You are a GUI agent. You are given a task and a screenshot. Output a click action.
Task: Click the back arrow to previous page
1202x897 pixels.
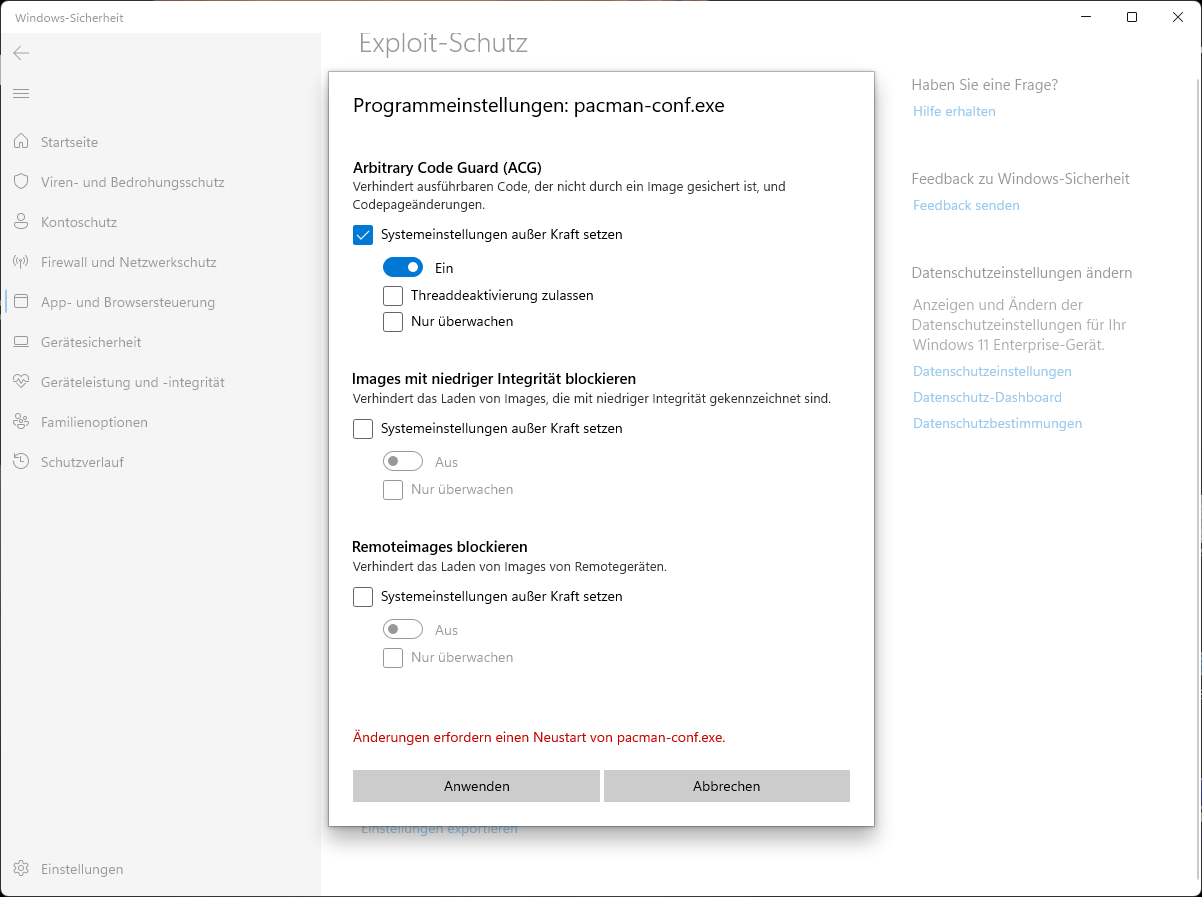tap(21, 53)
